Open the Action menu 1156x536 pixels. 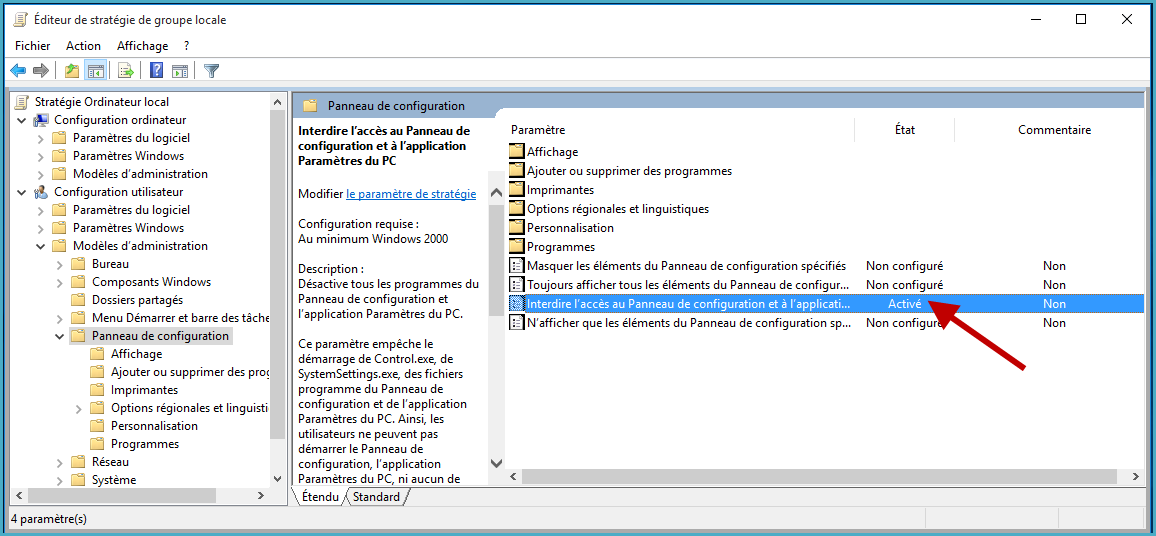pos(83,46)
